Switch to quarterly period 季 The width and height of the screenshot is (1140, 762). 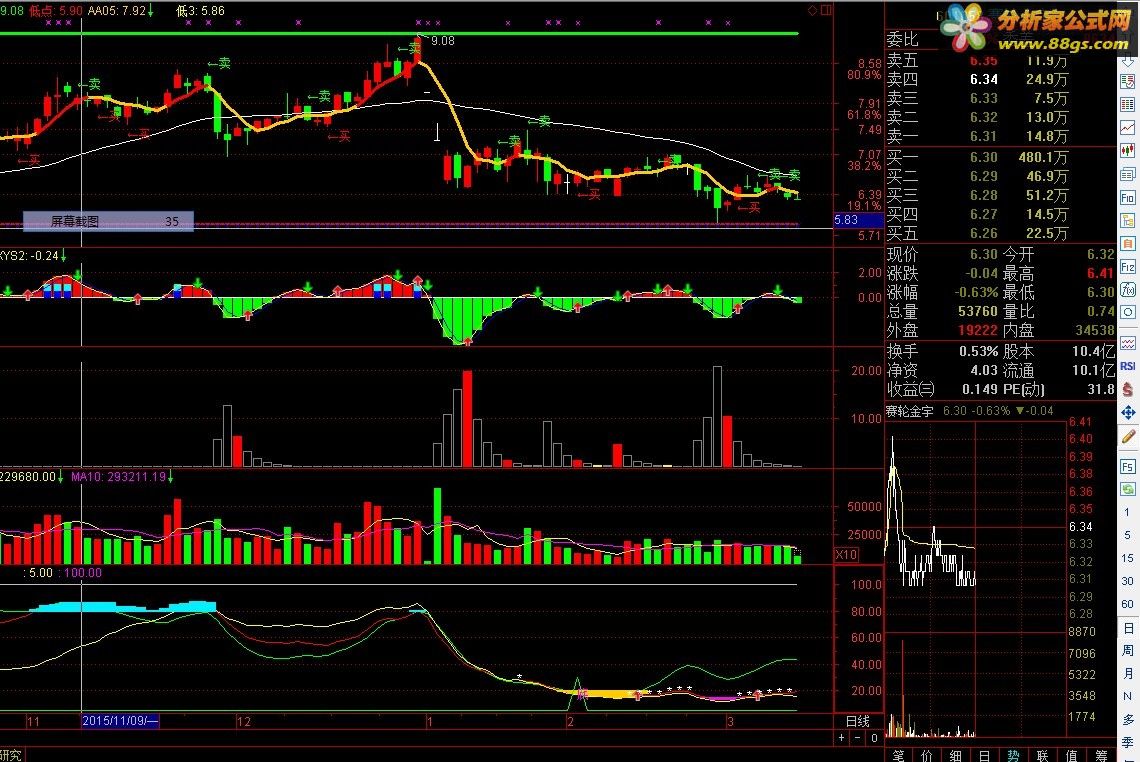[1128, 742]
